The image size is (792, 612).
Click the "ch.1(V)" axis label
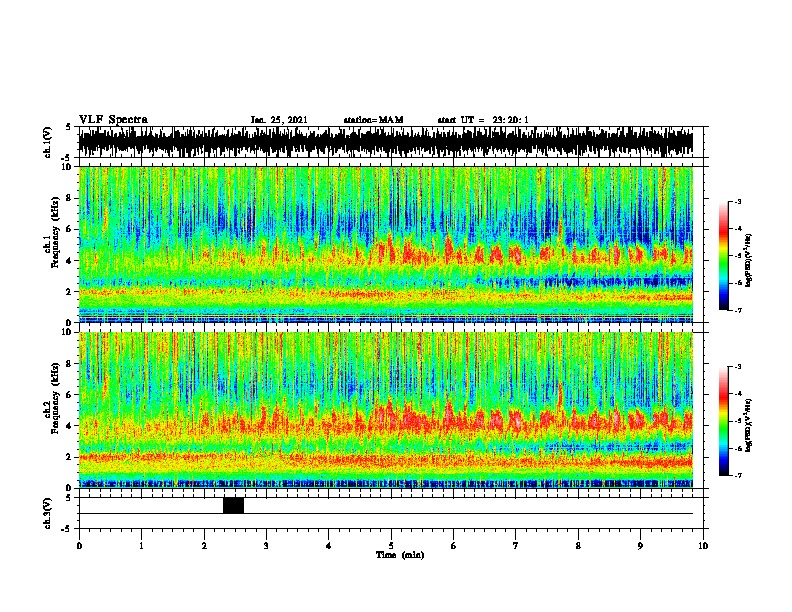point(47,142)
